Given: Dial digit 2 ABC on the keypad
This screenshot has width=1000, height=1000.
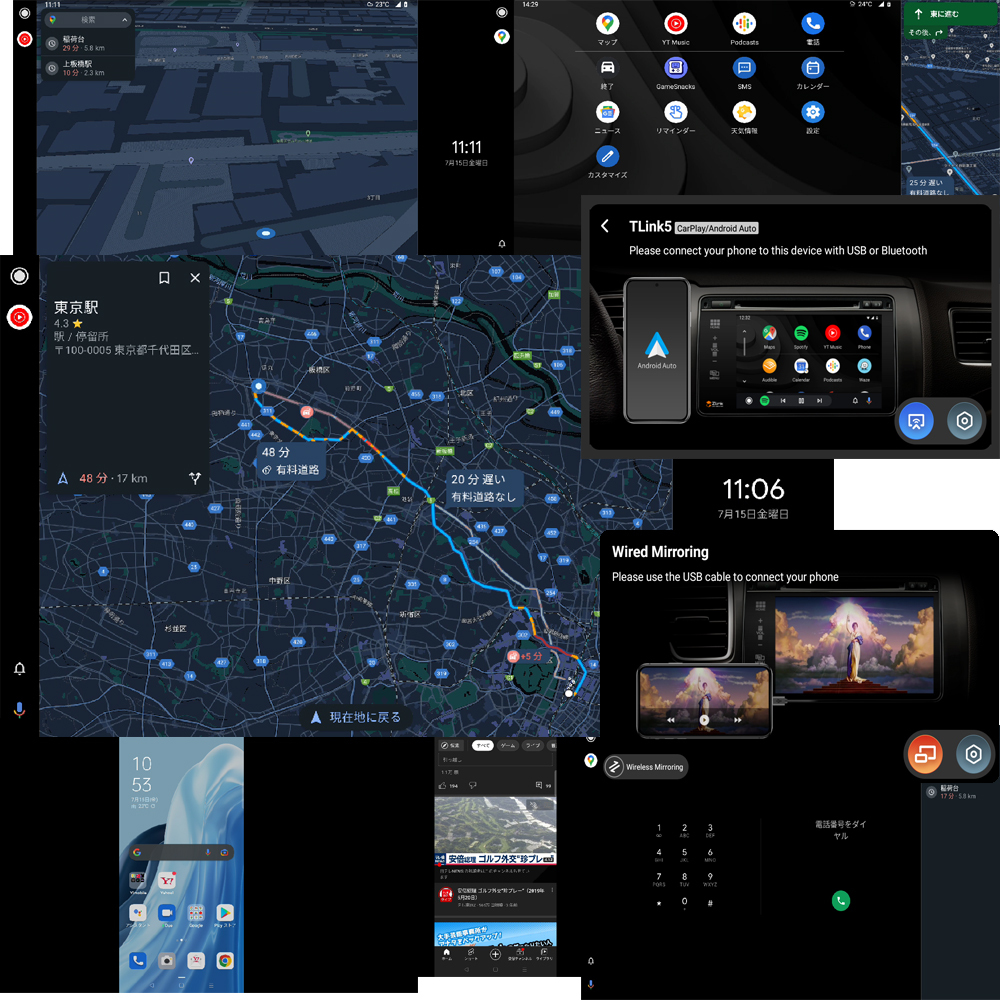Looking at the screenshot, I should 684,830.
